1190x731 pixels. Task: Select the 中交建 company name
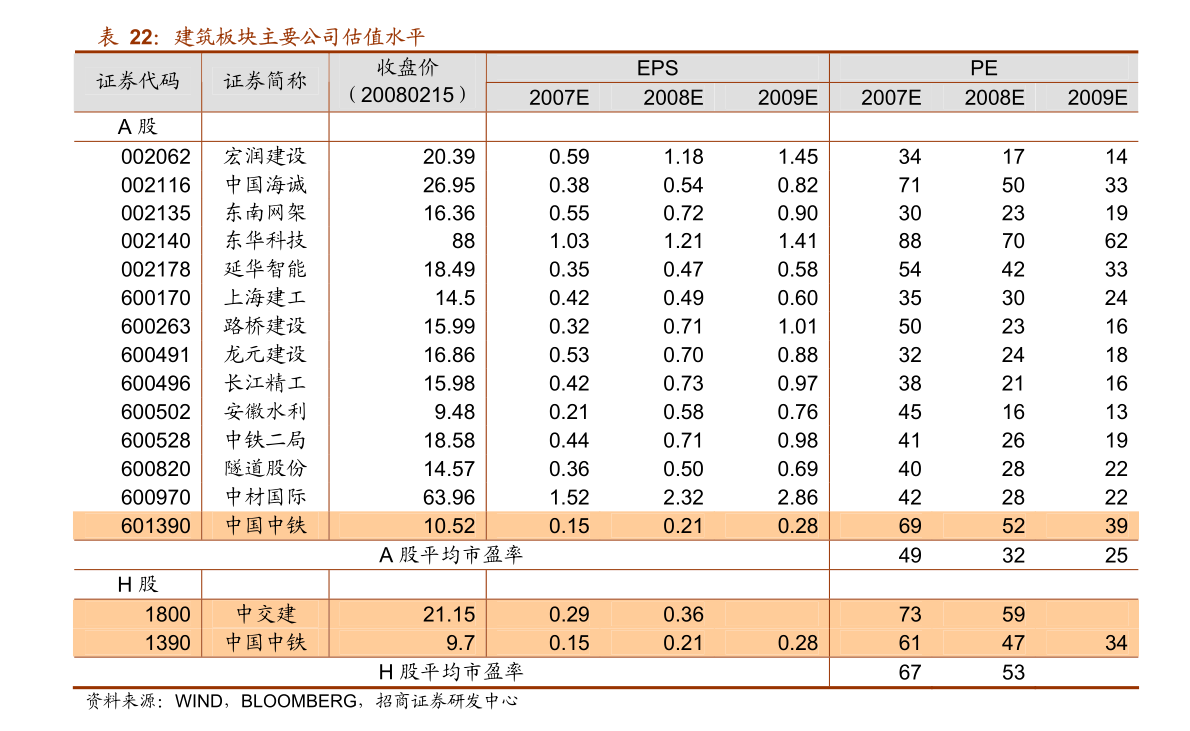(x=265, y=615)
